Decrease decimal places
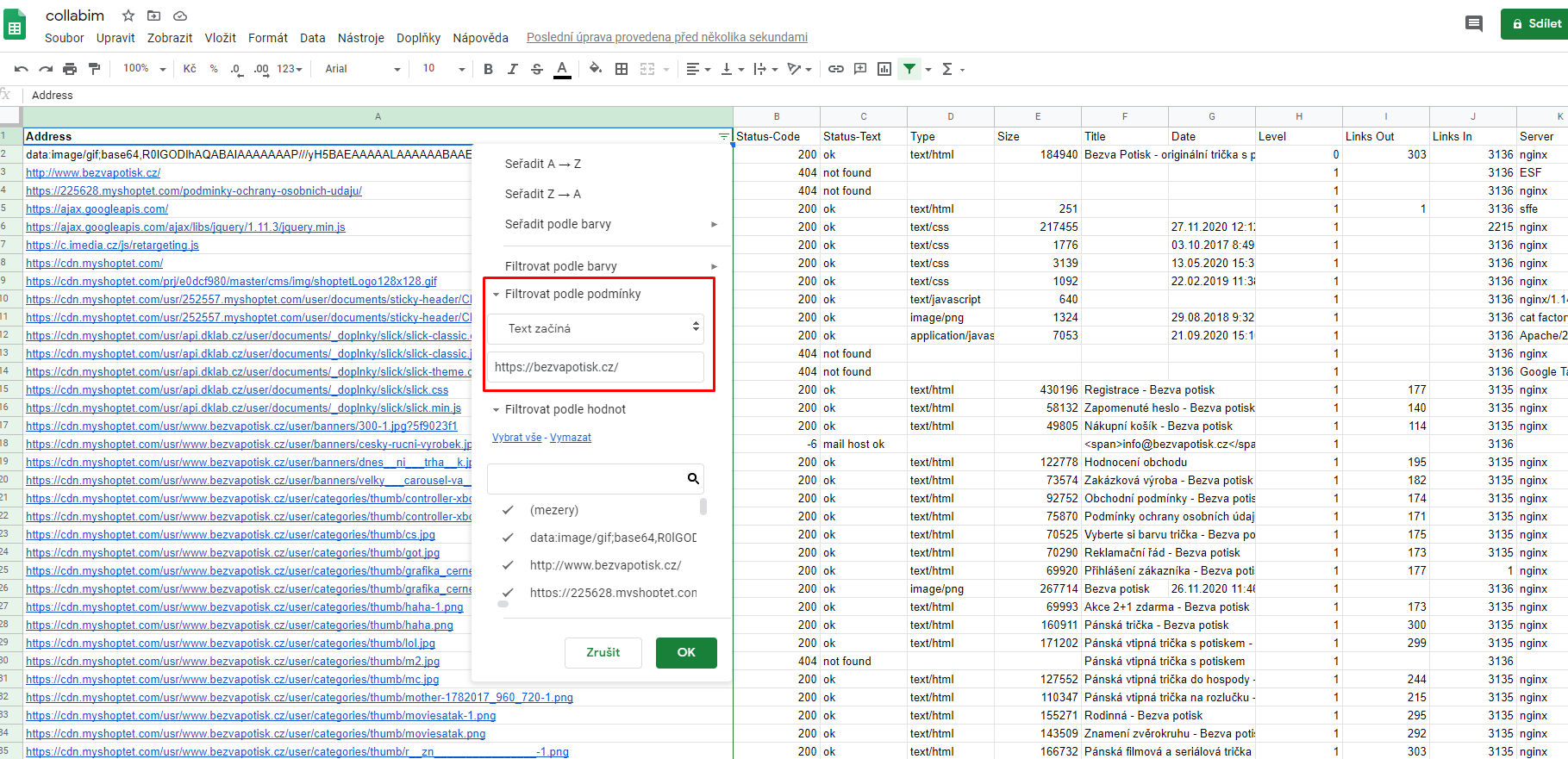The width and height of the screenshot is (1568, 759). coord(236,69)
